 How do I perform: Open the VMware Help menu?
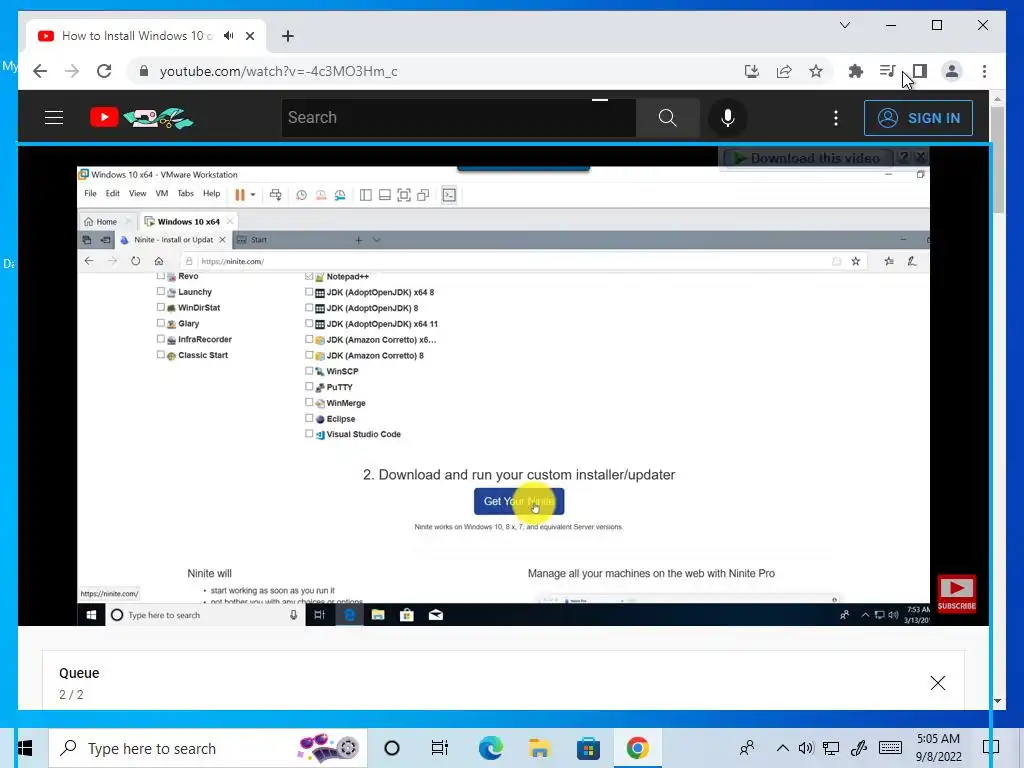click(x=212, y=193)
